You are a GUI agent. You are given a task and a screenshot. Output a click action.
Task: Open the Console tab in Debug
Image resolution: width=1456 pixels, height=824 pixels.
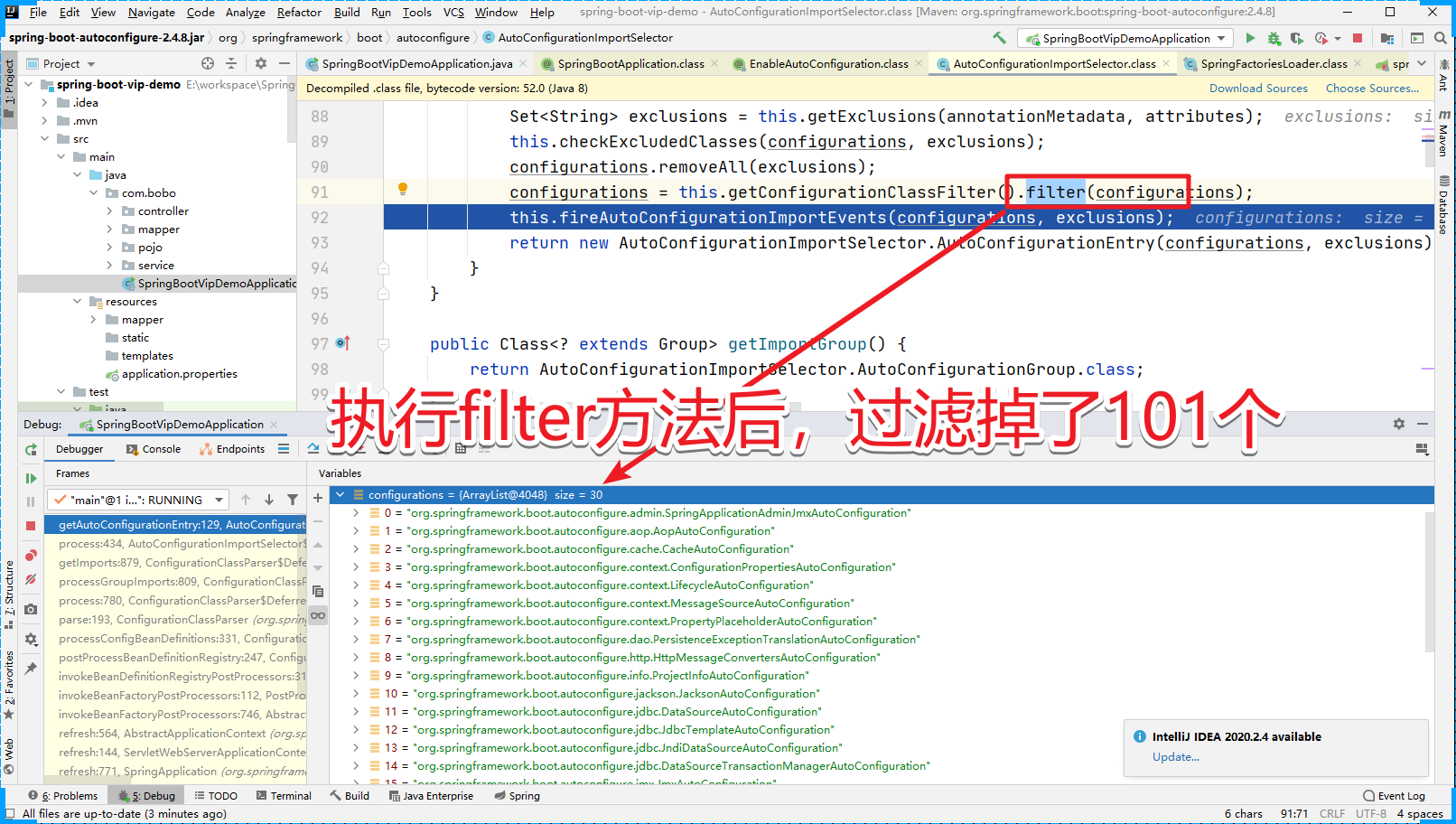click(x=154, y=449)
